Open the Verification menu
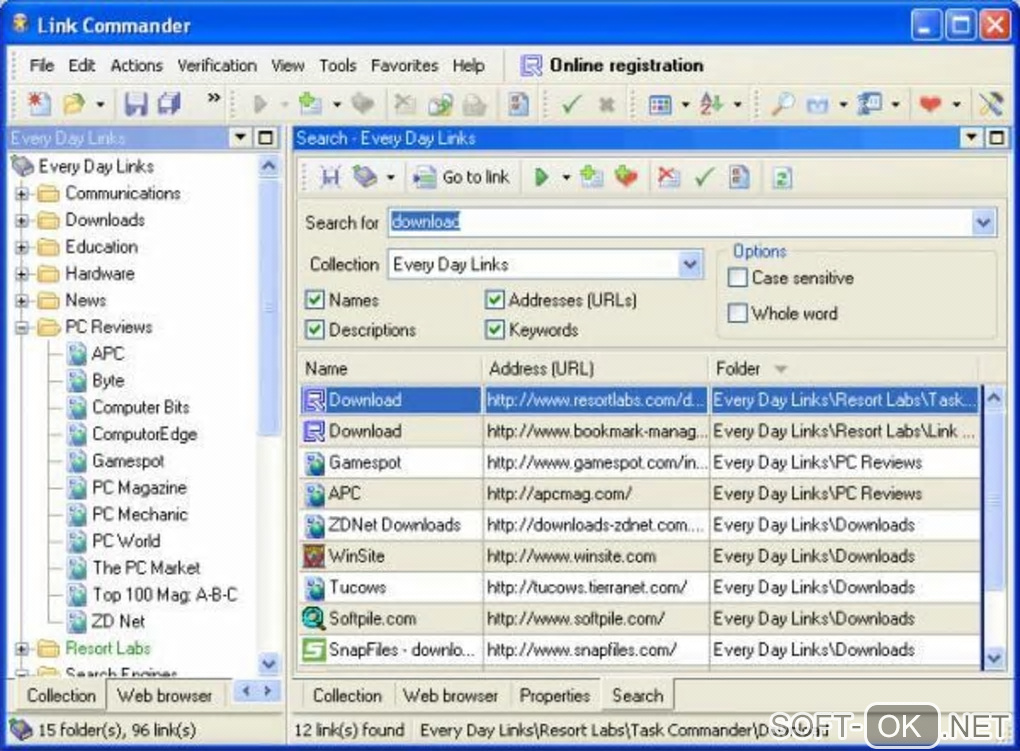1020x751 pixels. click(217, 66)
